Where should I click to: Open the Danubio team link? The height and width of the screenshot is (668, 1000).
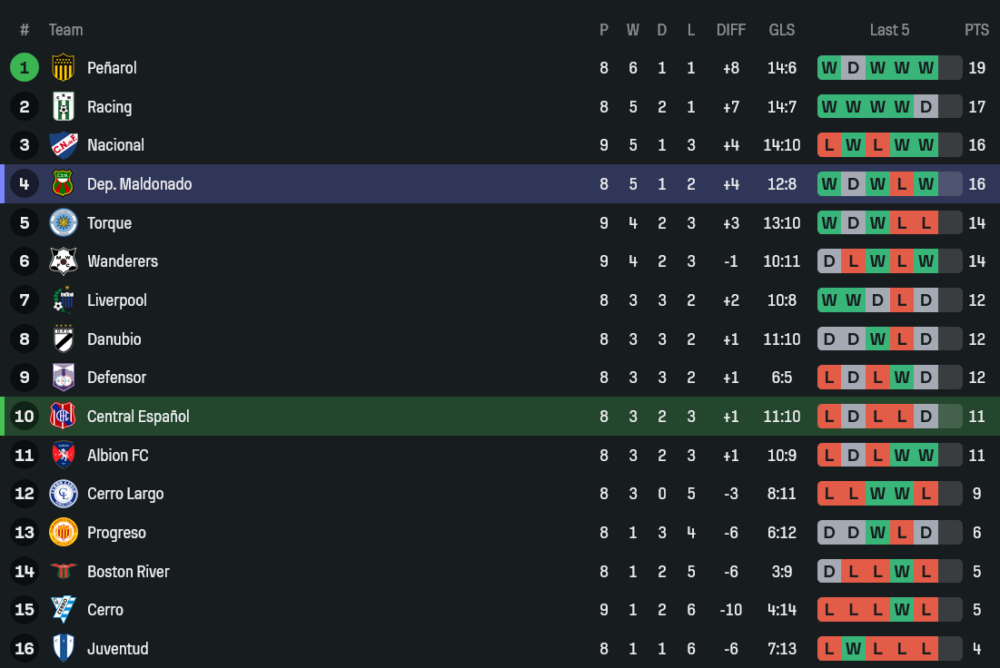114,339
